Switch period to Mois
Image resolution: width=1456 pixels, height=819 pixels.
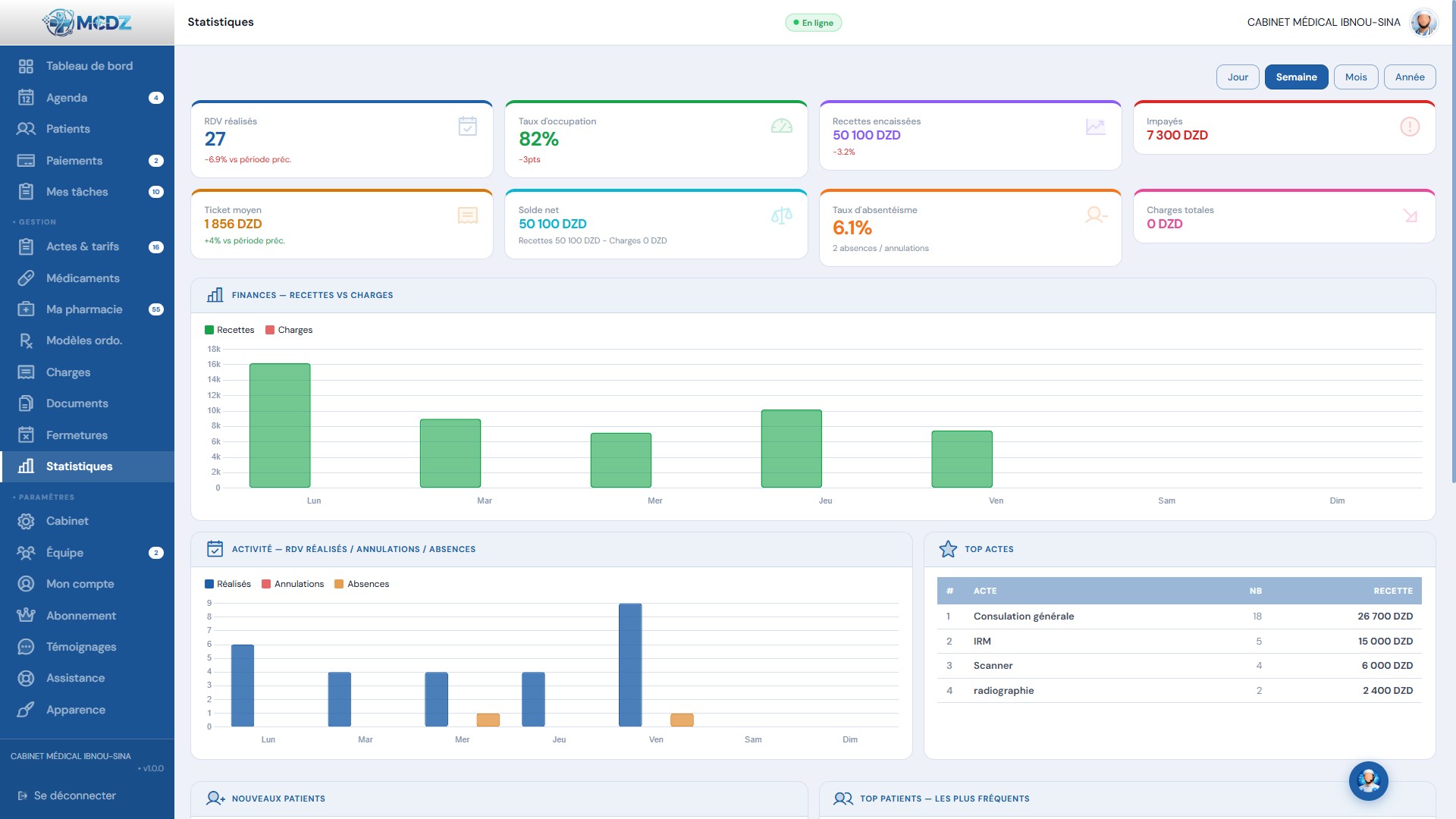[x=1356, y=77]
